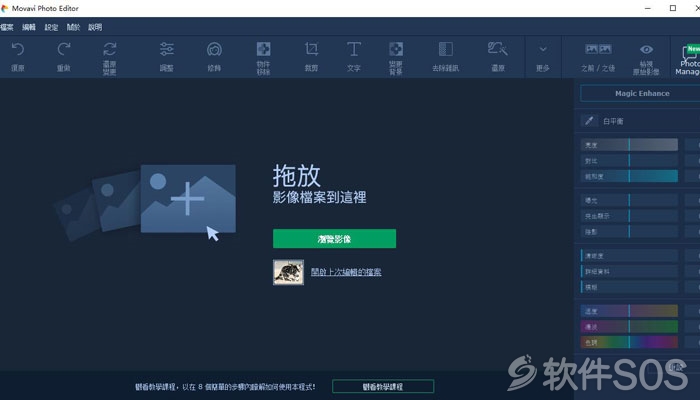Adjust the Hue (色調) rainbow slider
Image resolution: width=700 pixels, height=400 pixels.
(629, 342)
